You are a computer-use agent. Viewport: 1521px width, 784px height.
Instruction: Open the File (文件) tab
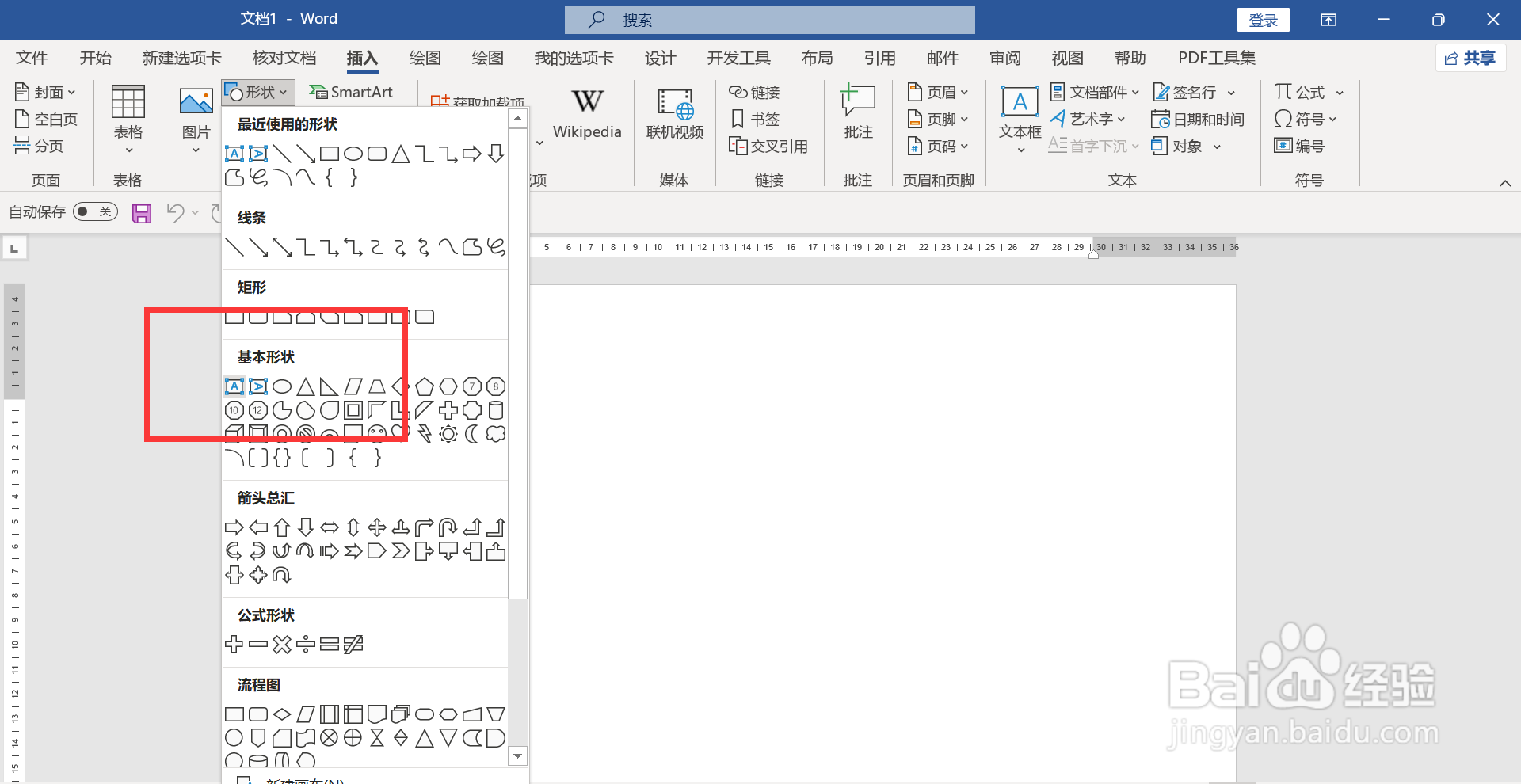point(32,58)
